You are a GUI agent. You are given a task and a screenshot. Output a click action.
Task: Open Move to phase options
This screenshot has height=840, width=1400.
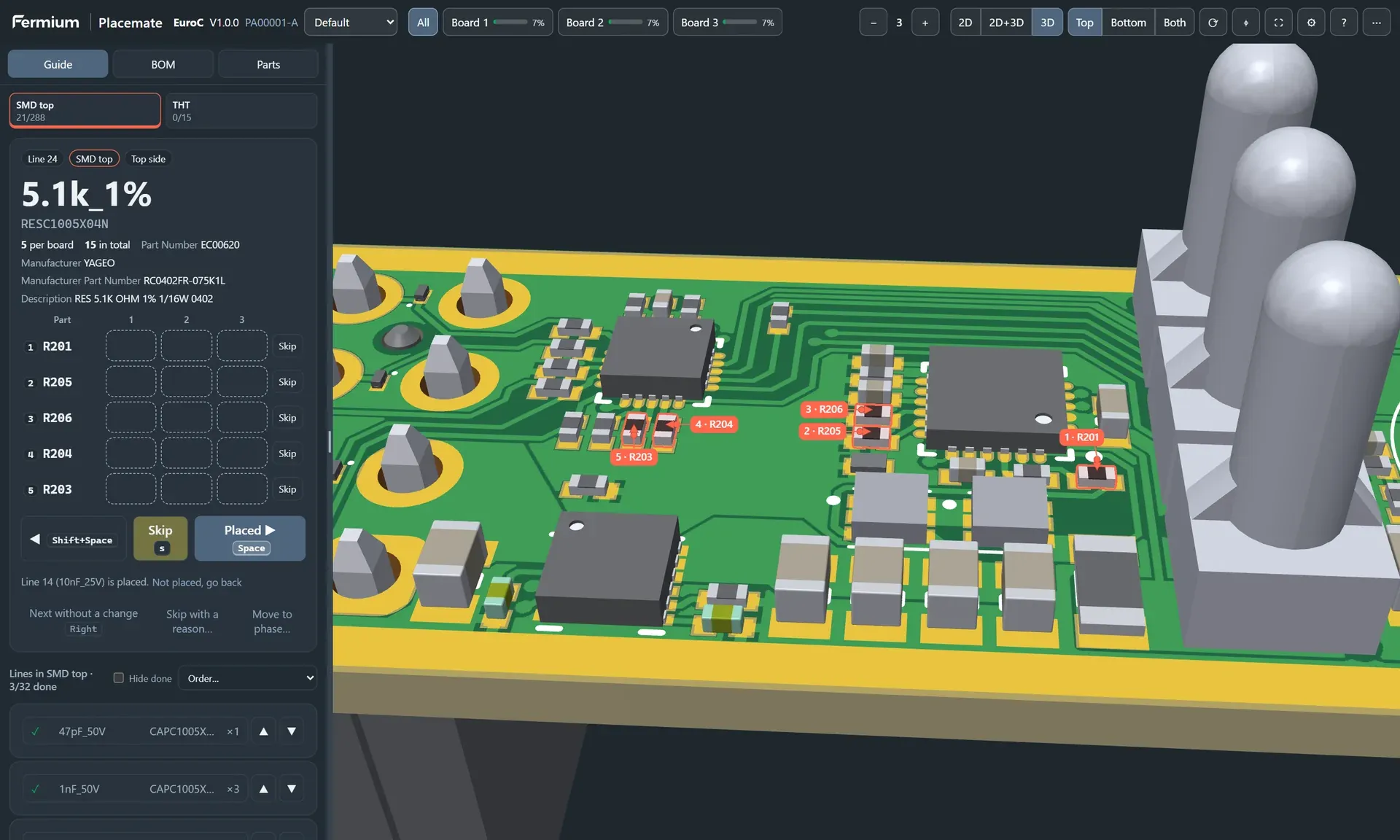point(272,621)
